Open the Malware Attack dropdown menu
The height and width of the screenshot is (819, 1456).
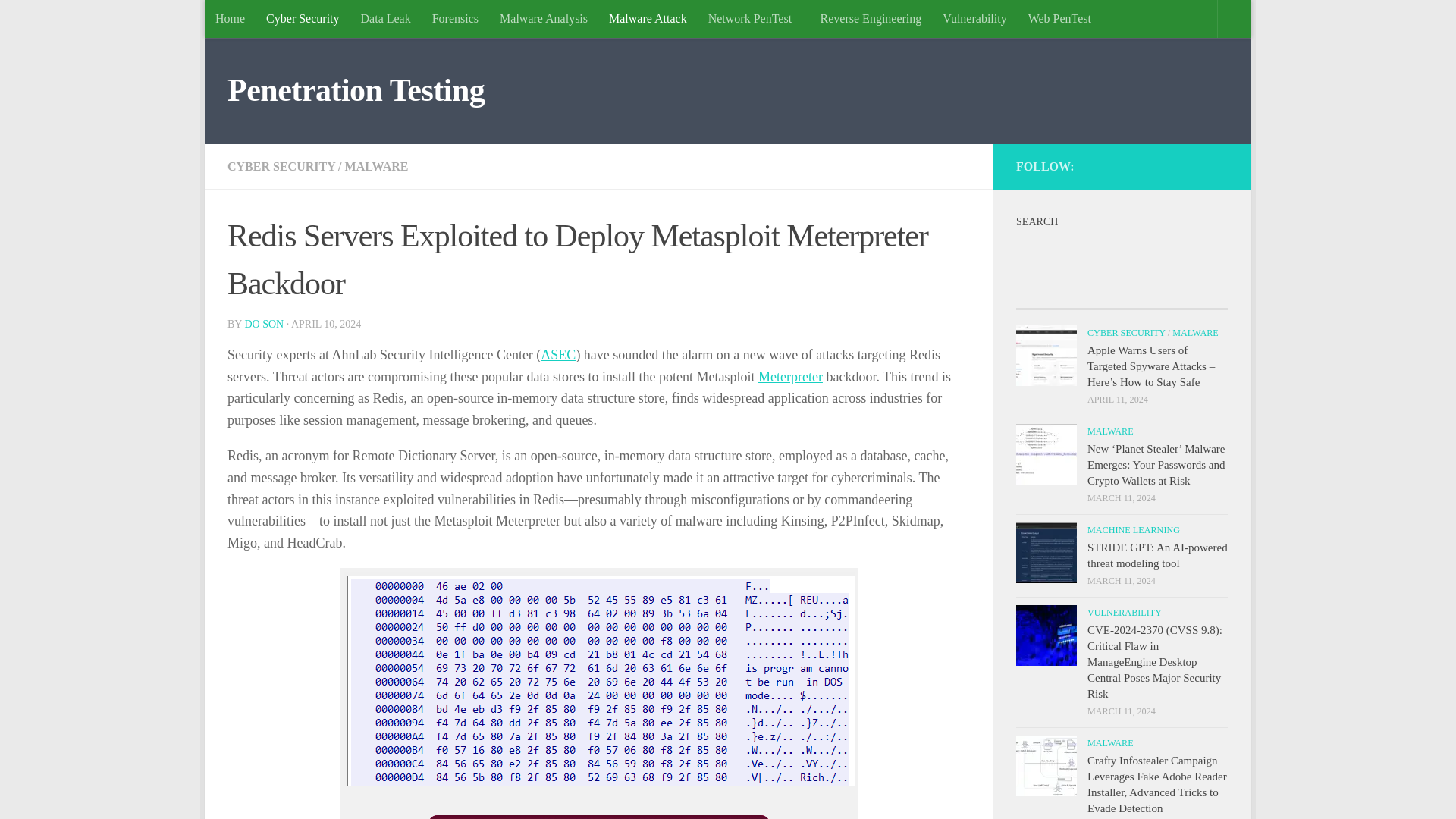click(x=647, y=18)
